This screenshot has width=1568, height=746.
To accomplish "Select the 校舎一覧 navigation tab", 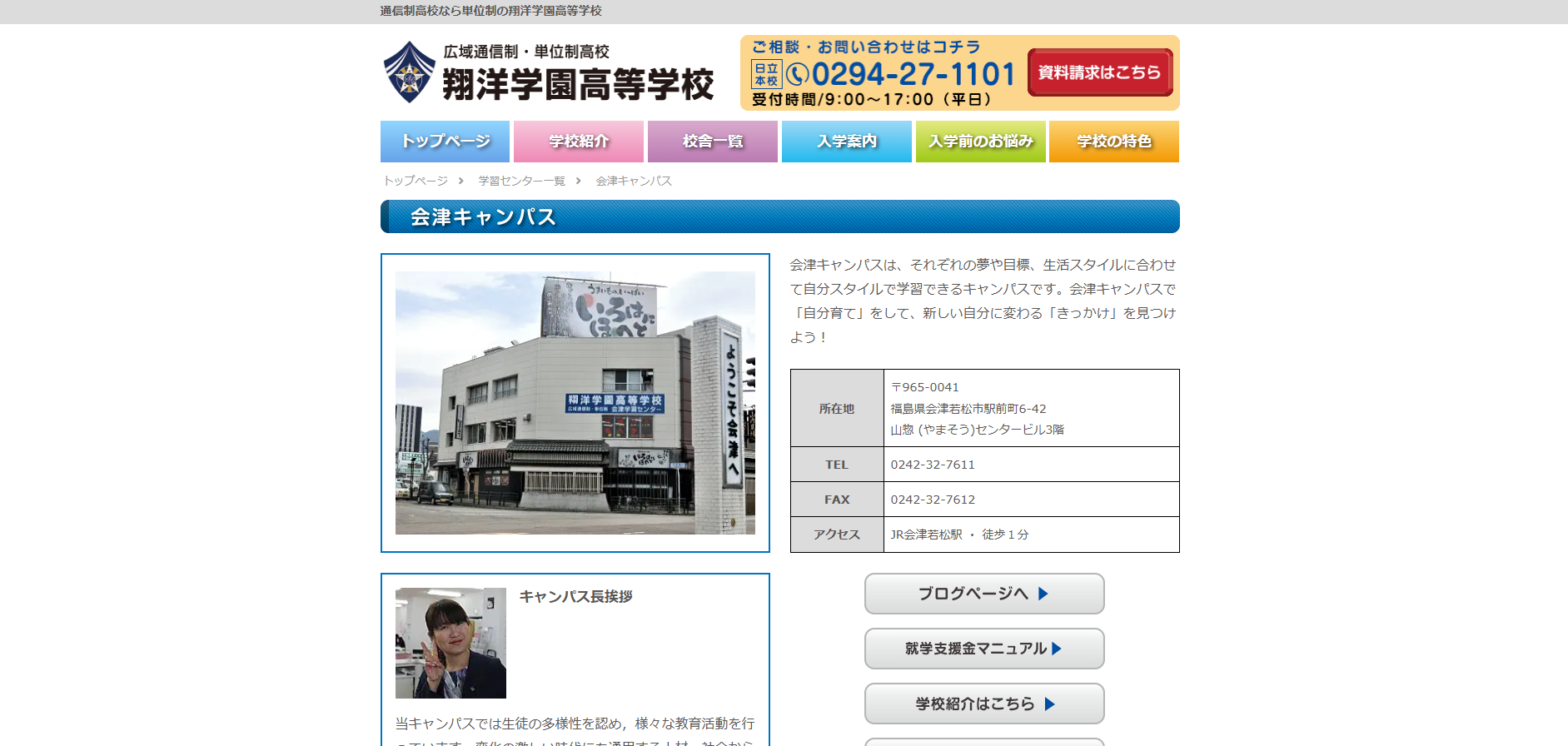I will point(712,142).
